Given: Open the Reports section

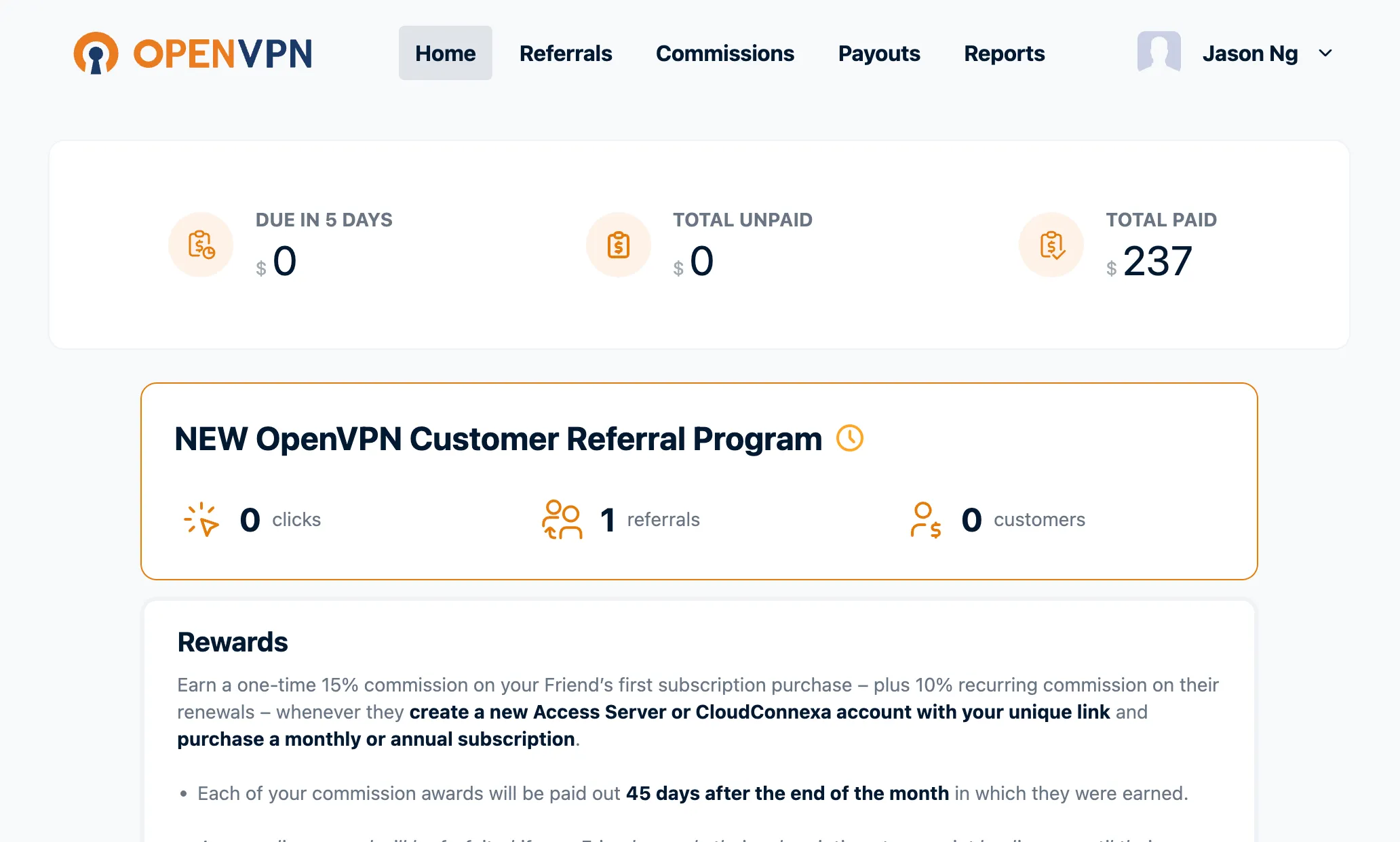Looking at the screenshot, I should (x=1004, y=53).
